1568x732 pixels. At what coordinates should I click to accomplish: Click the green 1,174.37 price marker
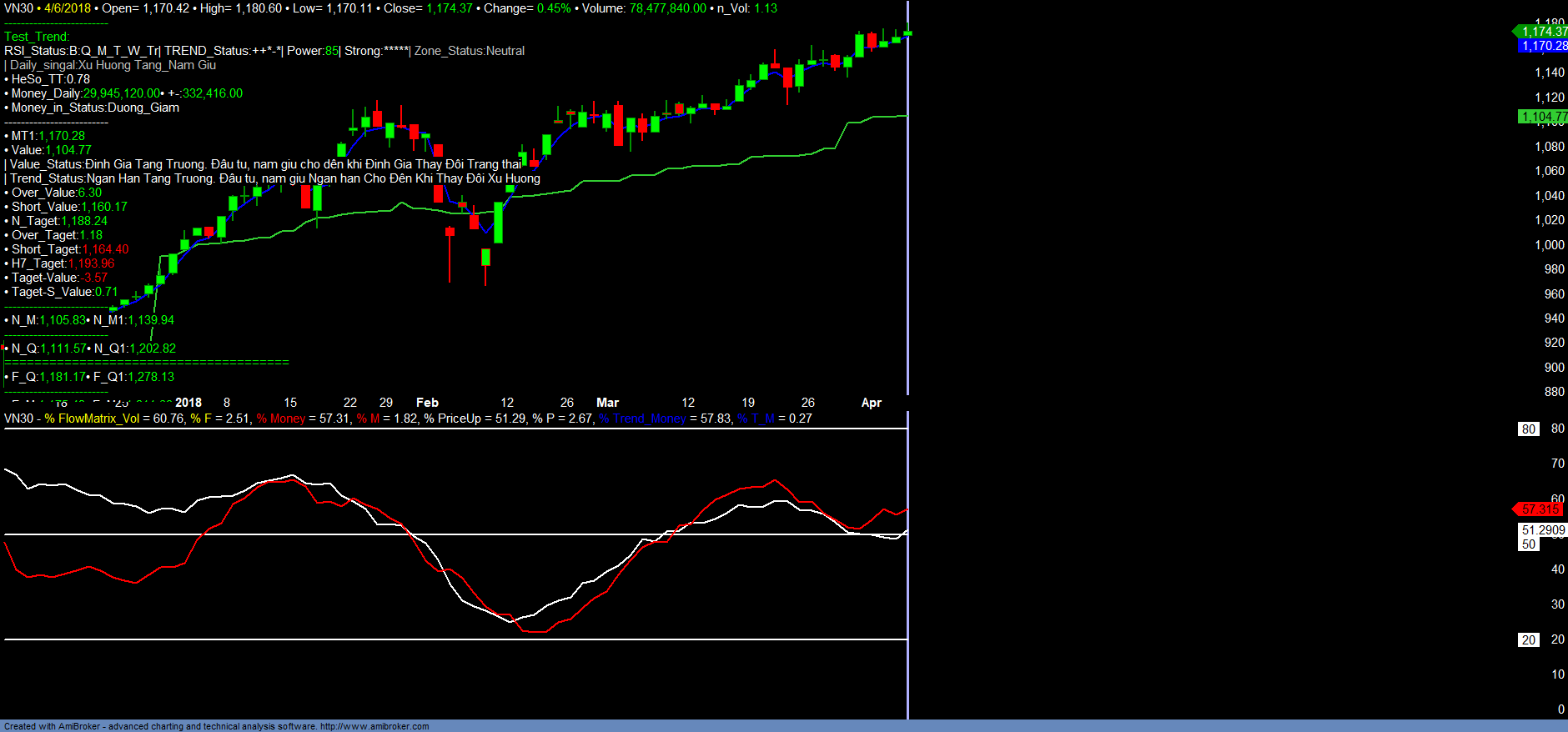[1542, 32]
